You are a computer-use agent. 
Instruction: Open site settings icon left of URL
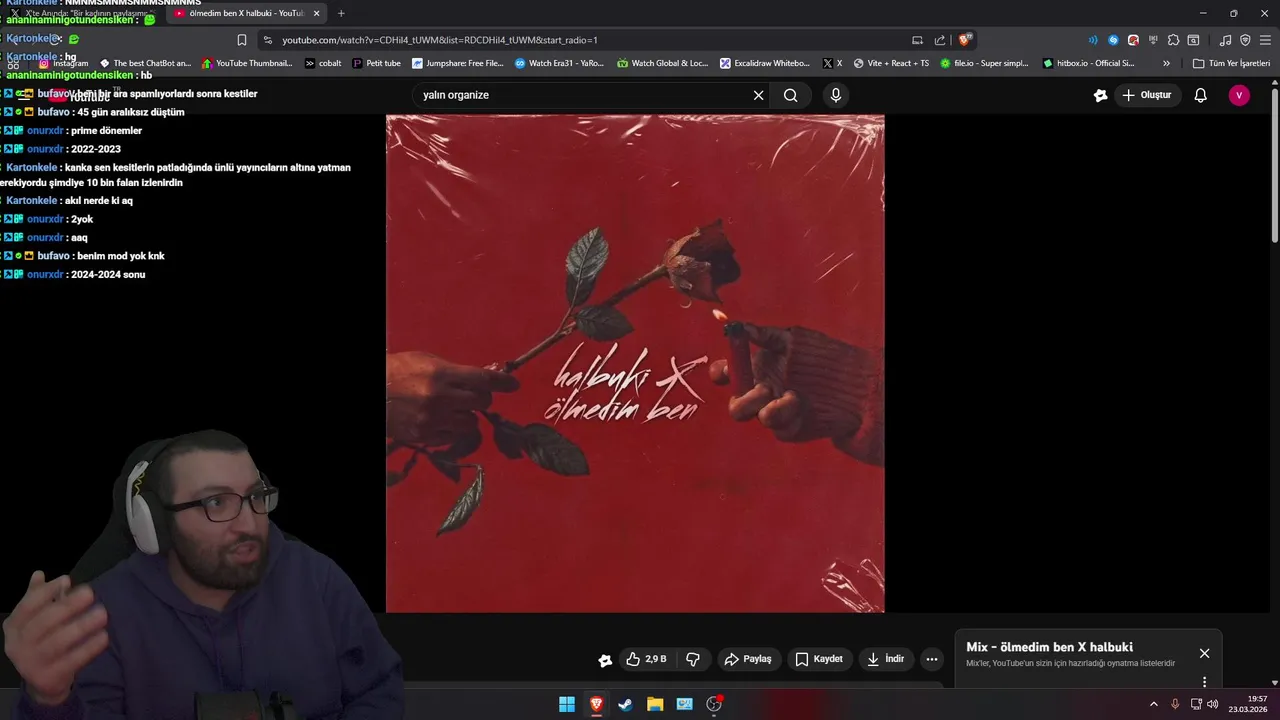point(267,40)
